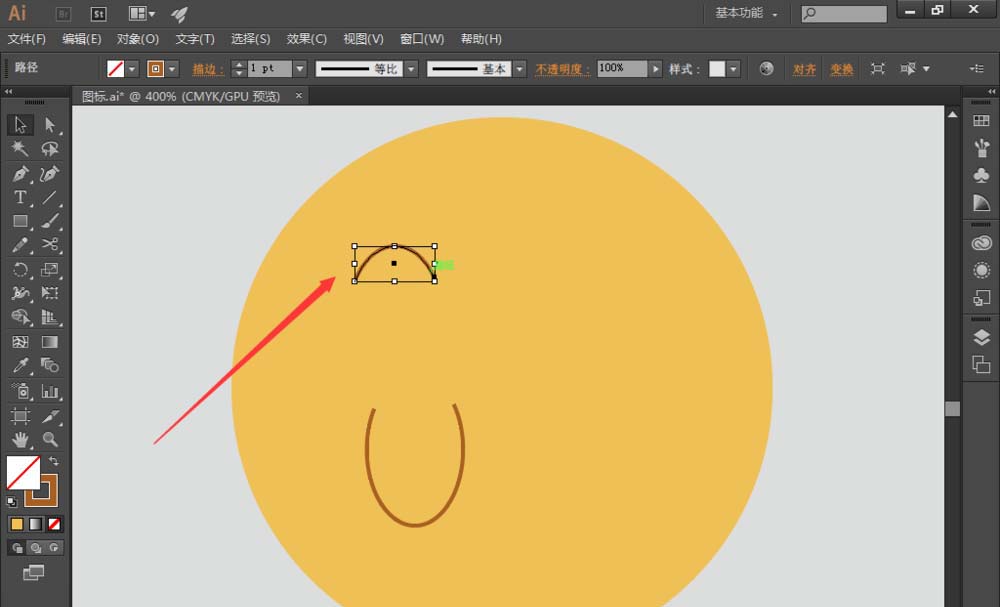The height and width of the screenshot is (607, 1000).
Task: Apply solid Color mode button
Action: click(x=17, y=524)
